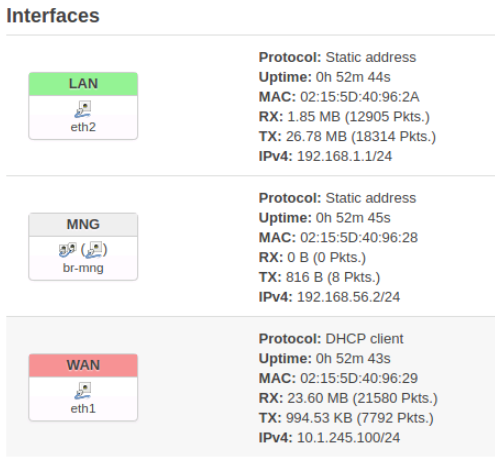Click the br-mng device label

pos(83,268)
